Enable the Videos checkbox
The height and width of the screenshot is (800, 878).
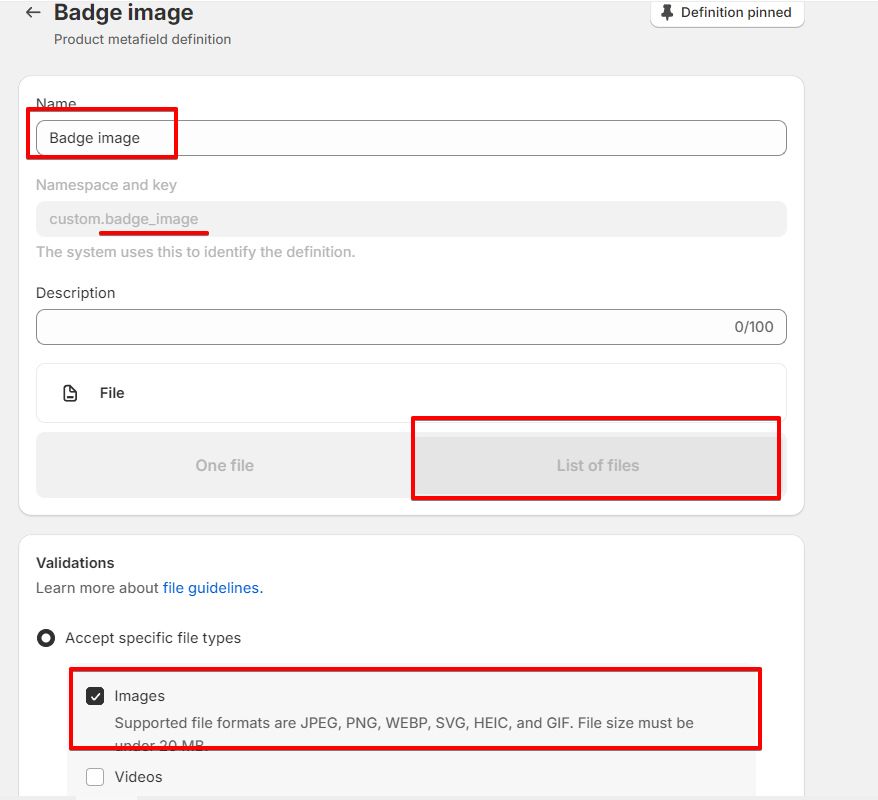tap(95, 777)
